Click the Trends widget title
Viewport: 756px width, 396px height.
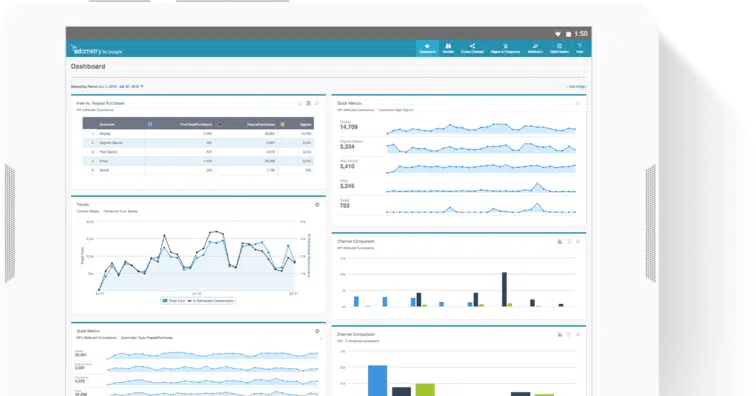[82, 205]
